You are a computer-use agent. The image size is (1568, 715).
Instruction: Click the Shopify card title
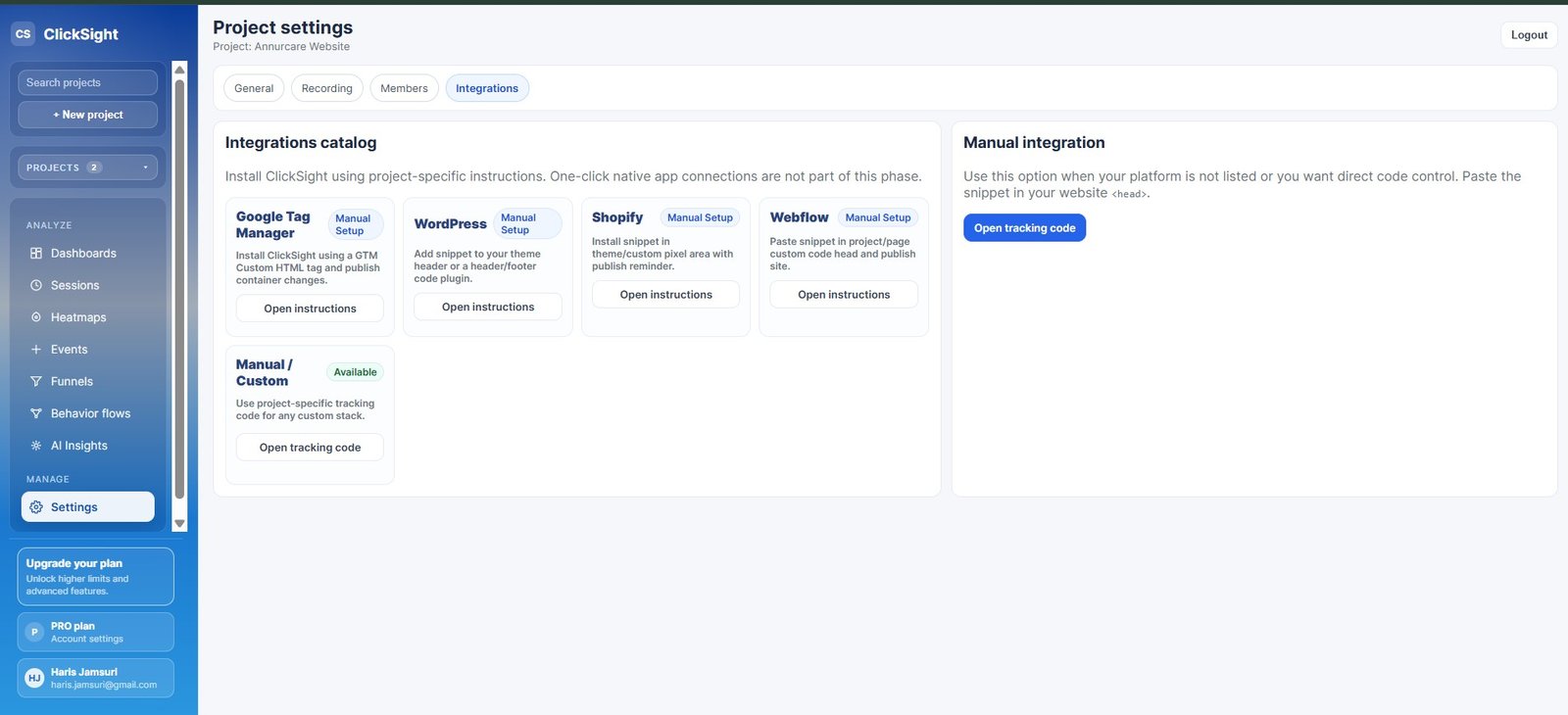click(617, 217)
